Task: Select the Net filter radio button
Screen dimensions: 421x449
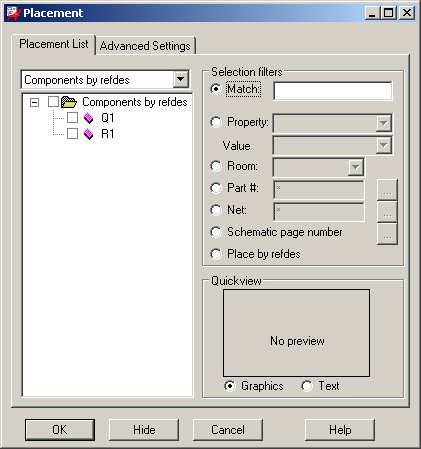Action: (216, 210)
